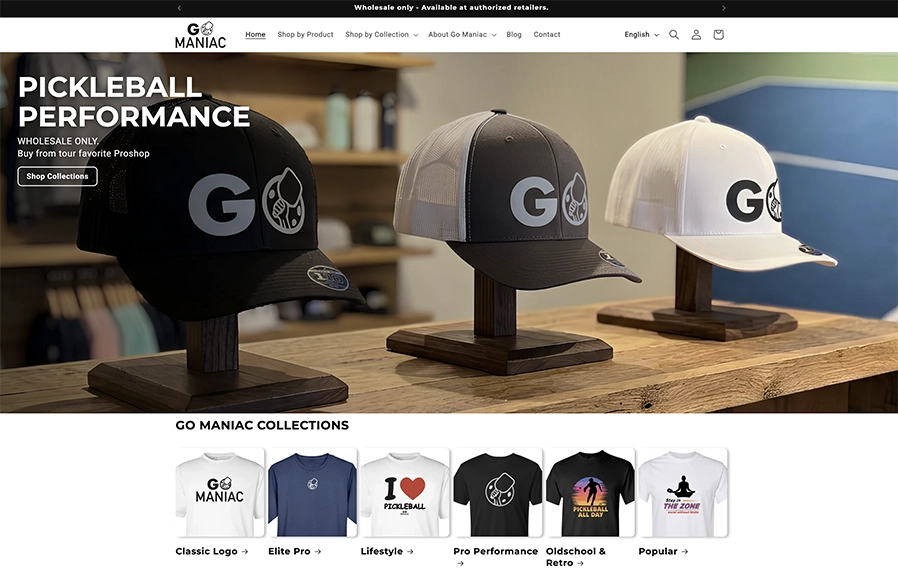Open the Contact menu item
This screenshot has height=576, width=898.
[x=547, y=34]
